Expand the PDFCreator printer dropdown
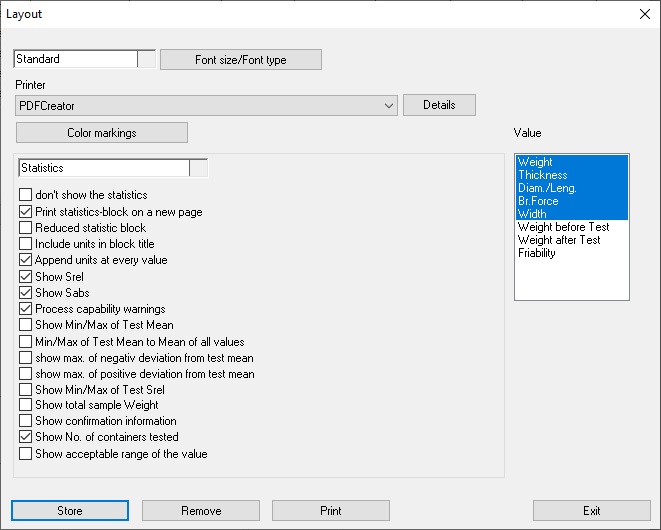This screenshot has width=661, height=530. click(x=389, y=105)
